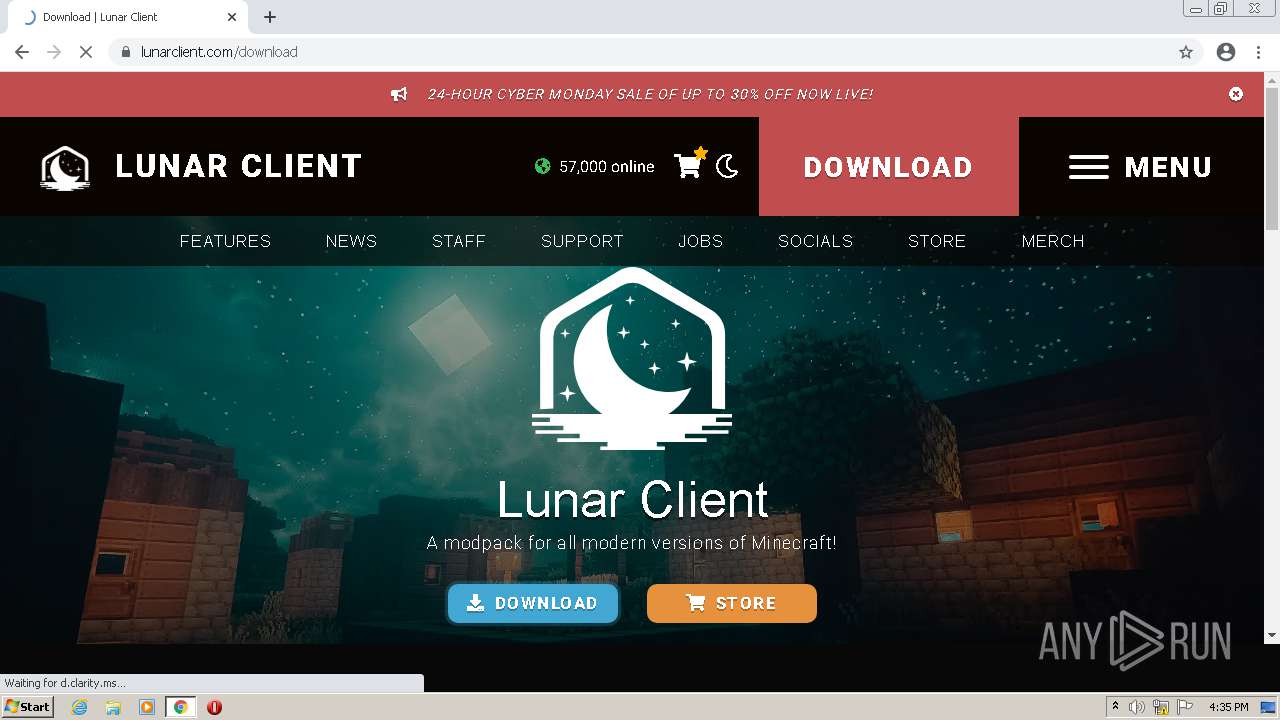
Task: Open the STAFF nav item
Action: pyautogui.click(x=459, y=241)
